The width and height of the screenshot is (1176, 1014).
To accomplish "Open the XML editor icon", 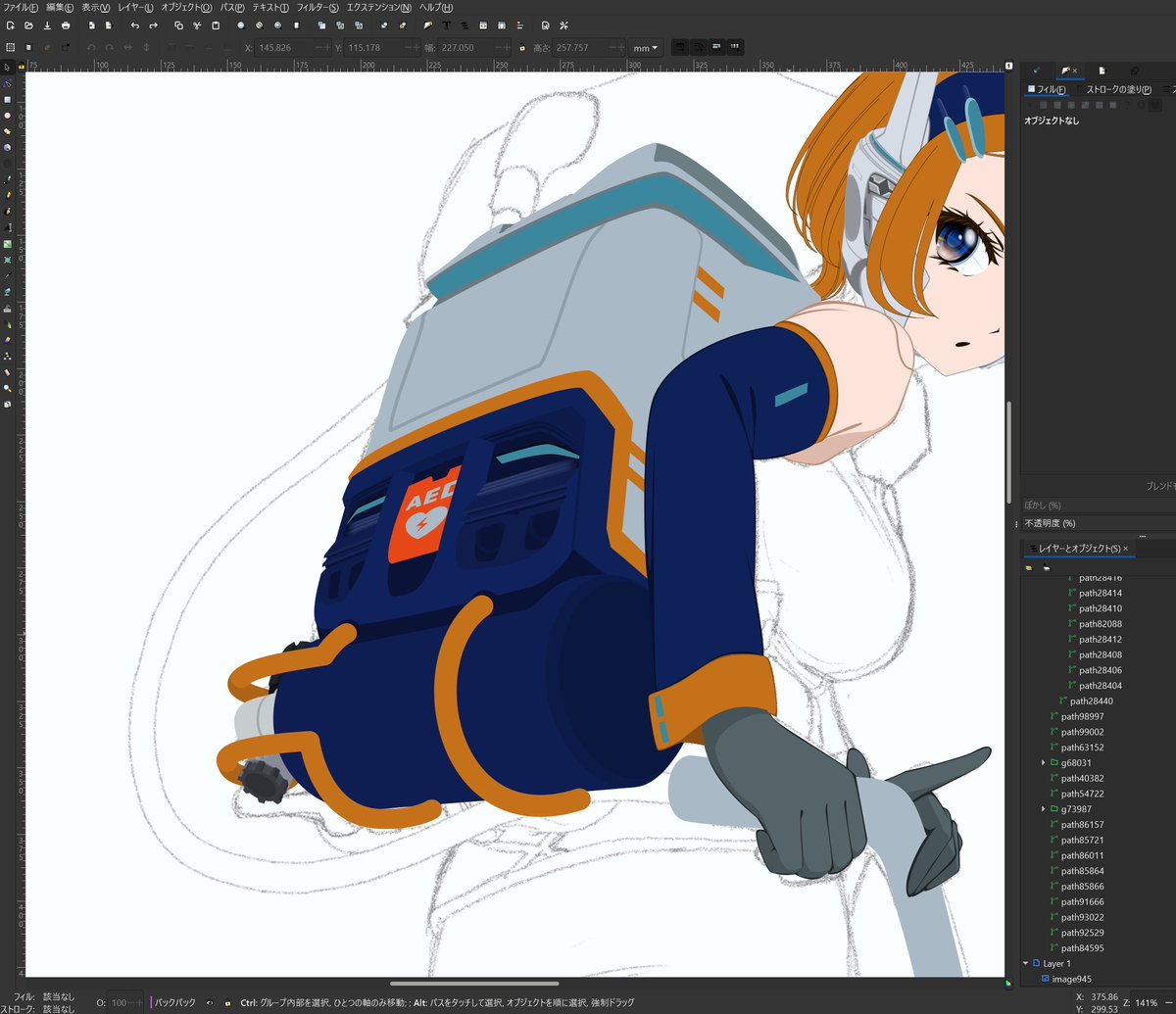I will (483, 25).
